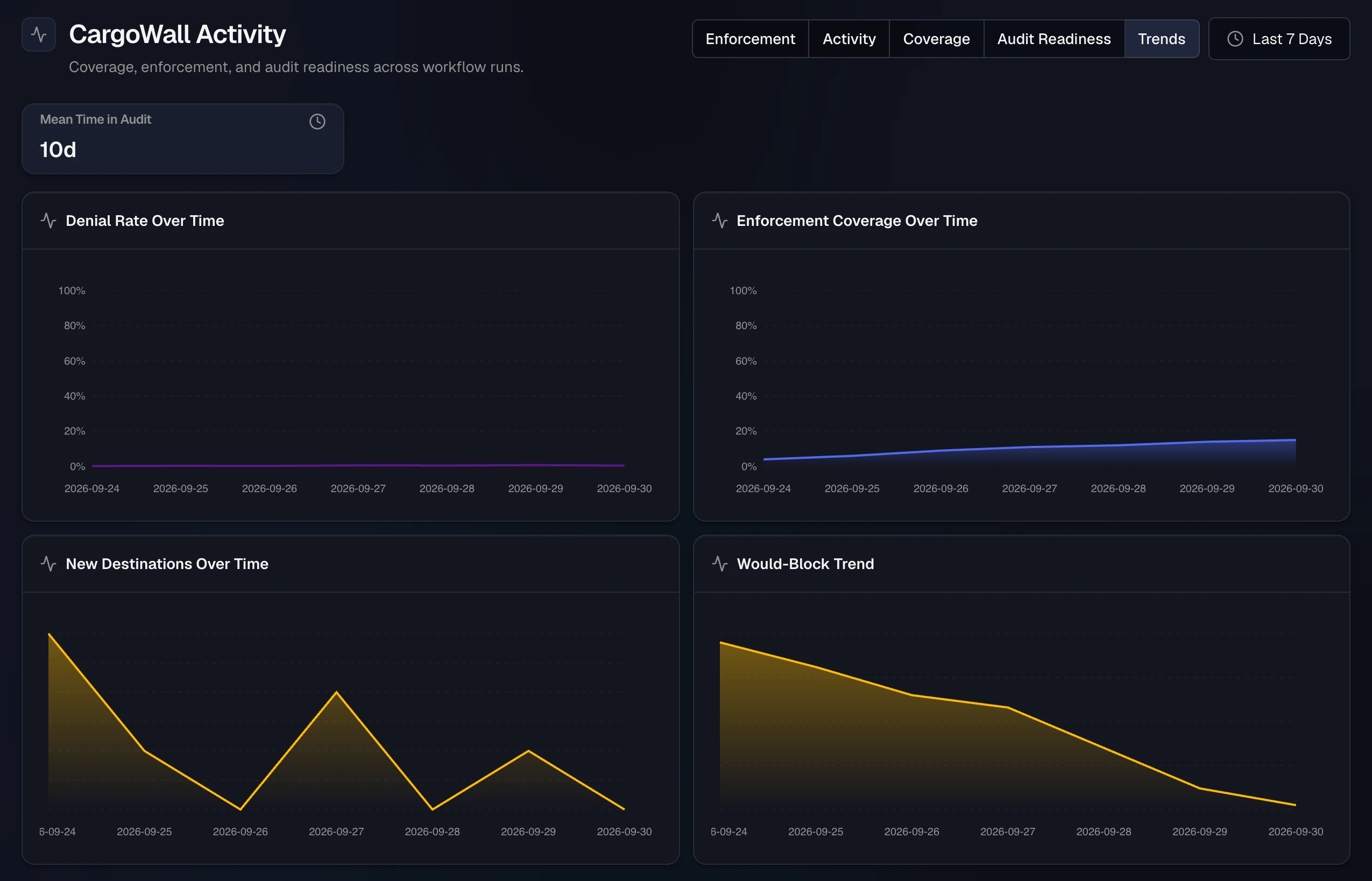
Task: Select the Audit Readiness tab
Action: 1054,39
